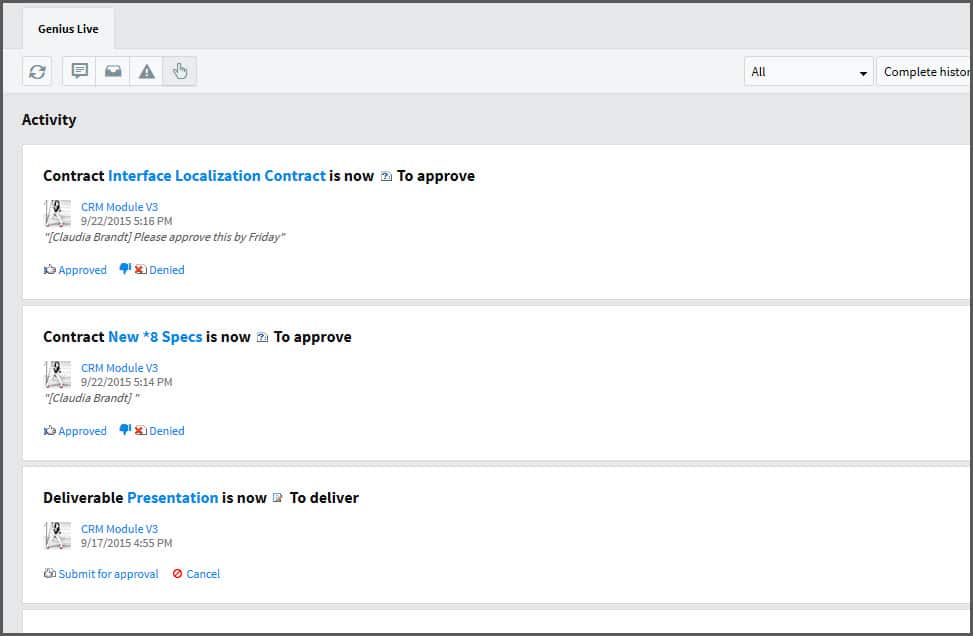Screen dimensions: 973x636
Task: Click Approved for New *8 Specs
Action: [x=76, y=431]
